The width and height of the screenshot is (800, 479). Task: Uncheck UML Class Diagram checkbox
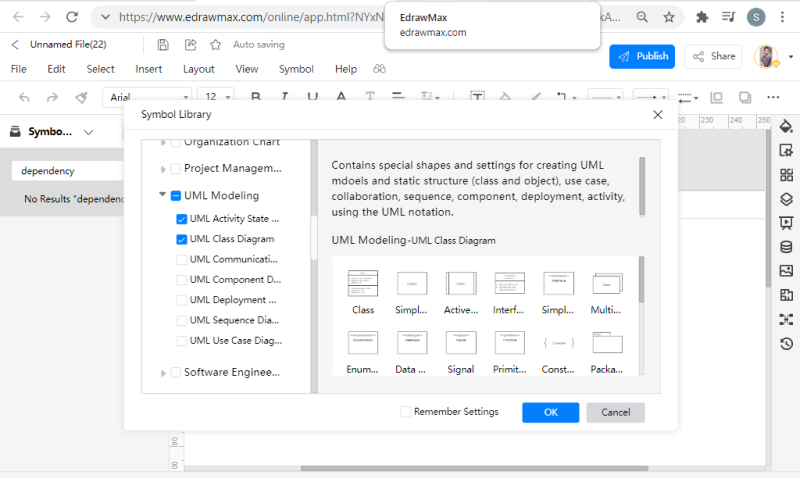pyautogui.click(x=181, y=239)
